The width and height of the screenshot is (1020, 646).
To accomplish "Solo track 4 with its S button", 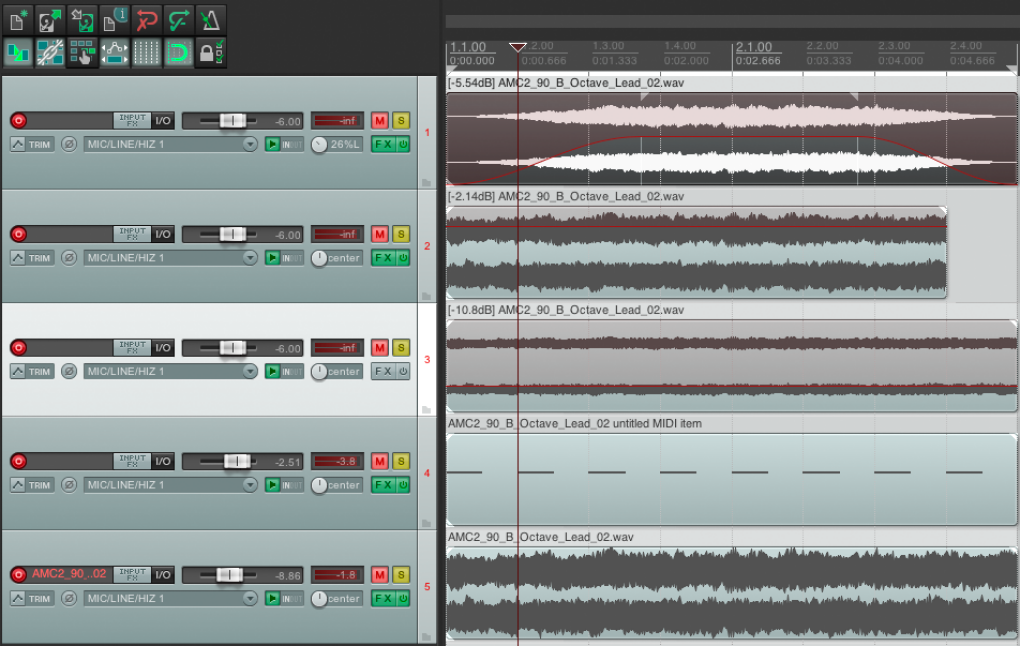I will coord(401,461).
